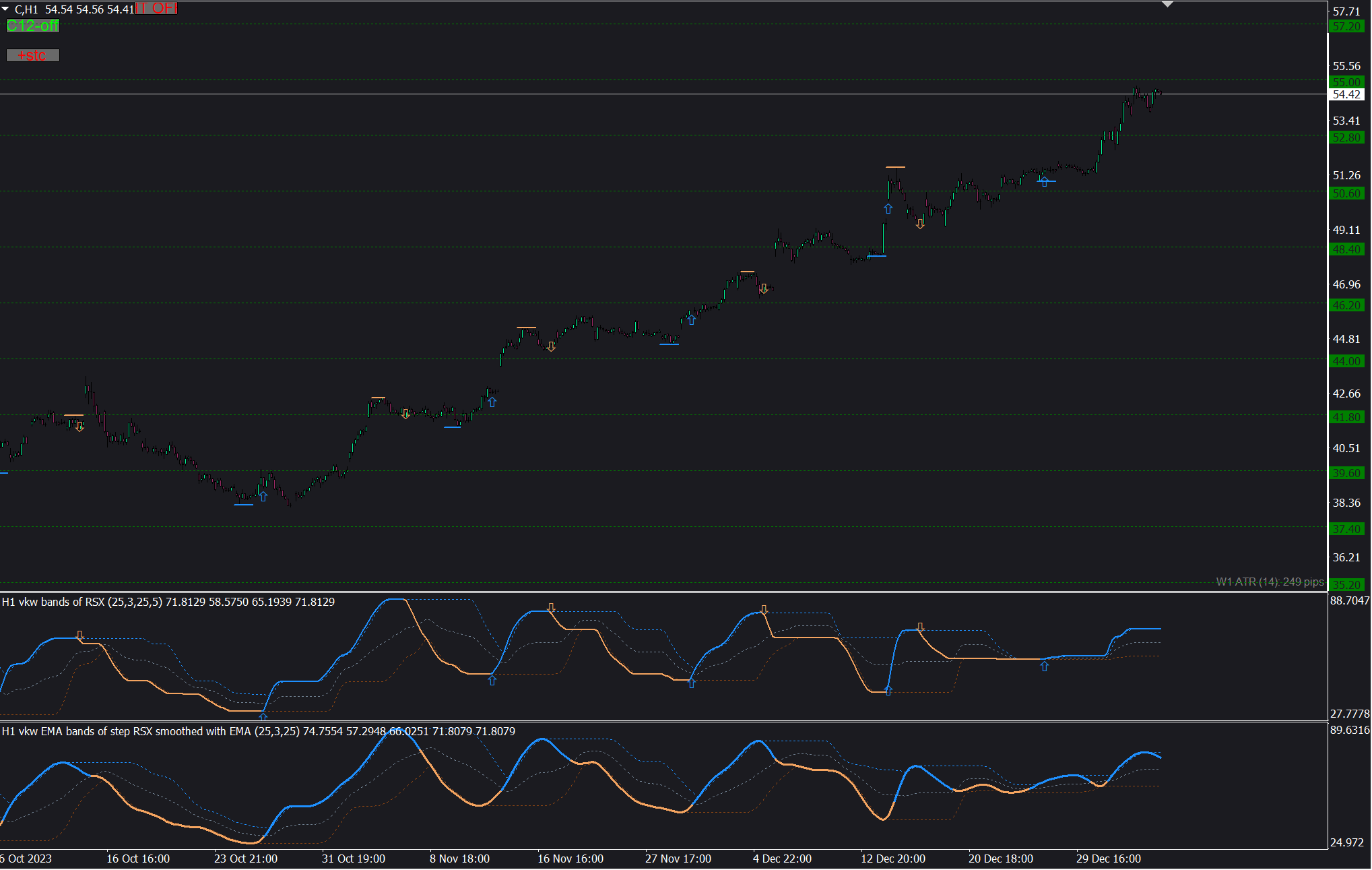Click orange down arrow near 4 Dec price high

pyautogui.click(x=763, y=288)
